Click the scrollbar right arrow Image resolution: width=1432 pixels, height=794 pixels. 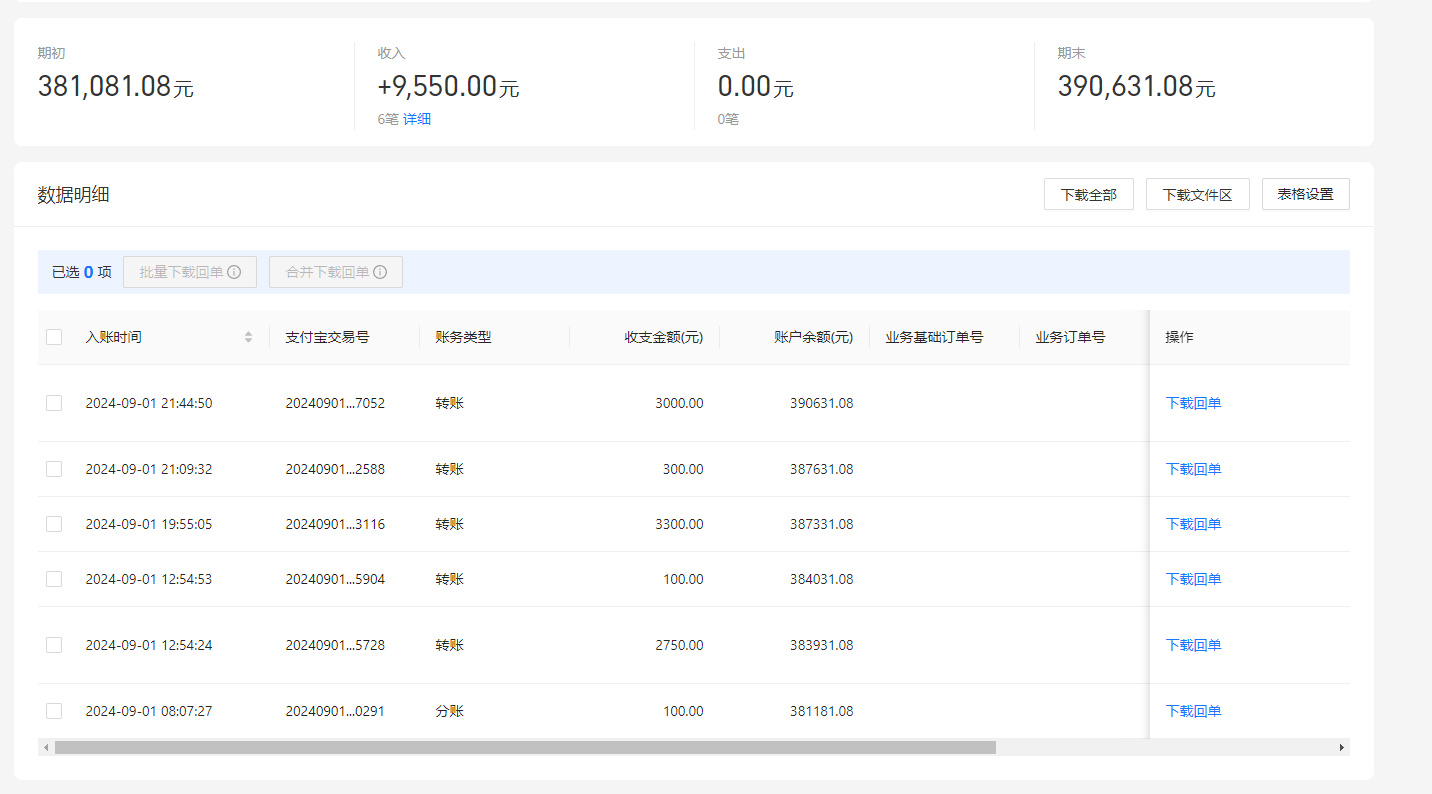pyautogui.click(x=1342, y=747)
